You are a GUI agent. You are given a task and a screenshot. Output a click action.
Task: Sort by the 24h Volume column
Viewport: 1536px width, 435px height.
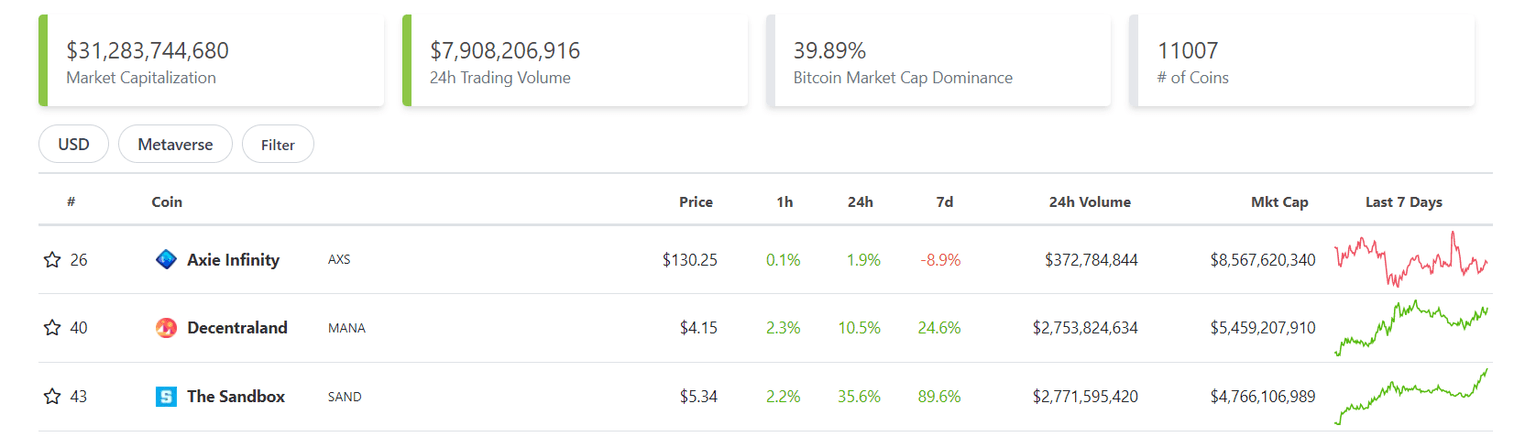coord(1089,202)
